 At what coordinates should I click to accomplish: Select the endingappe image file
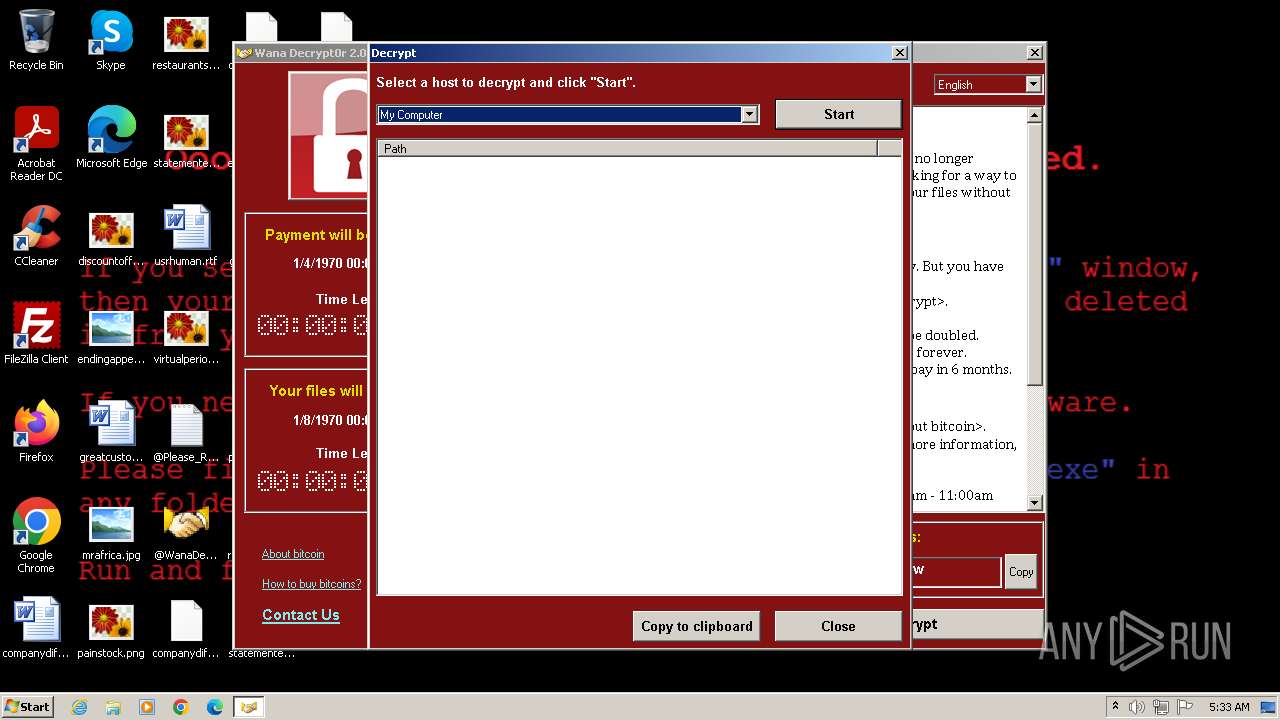(111, 336)
